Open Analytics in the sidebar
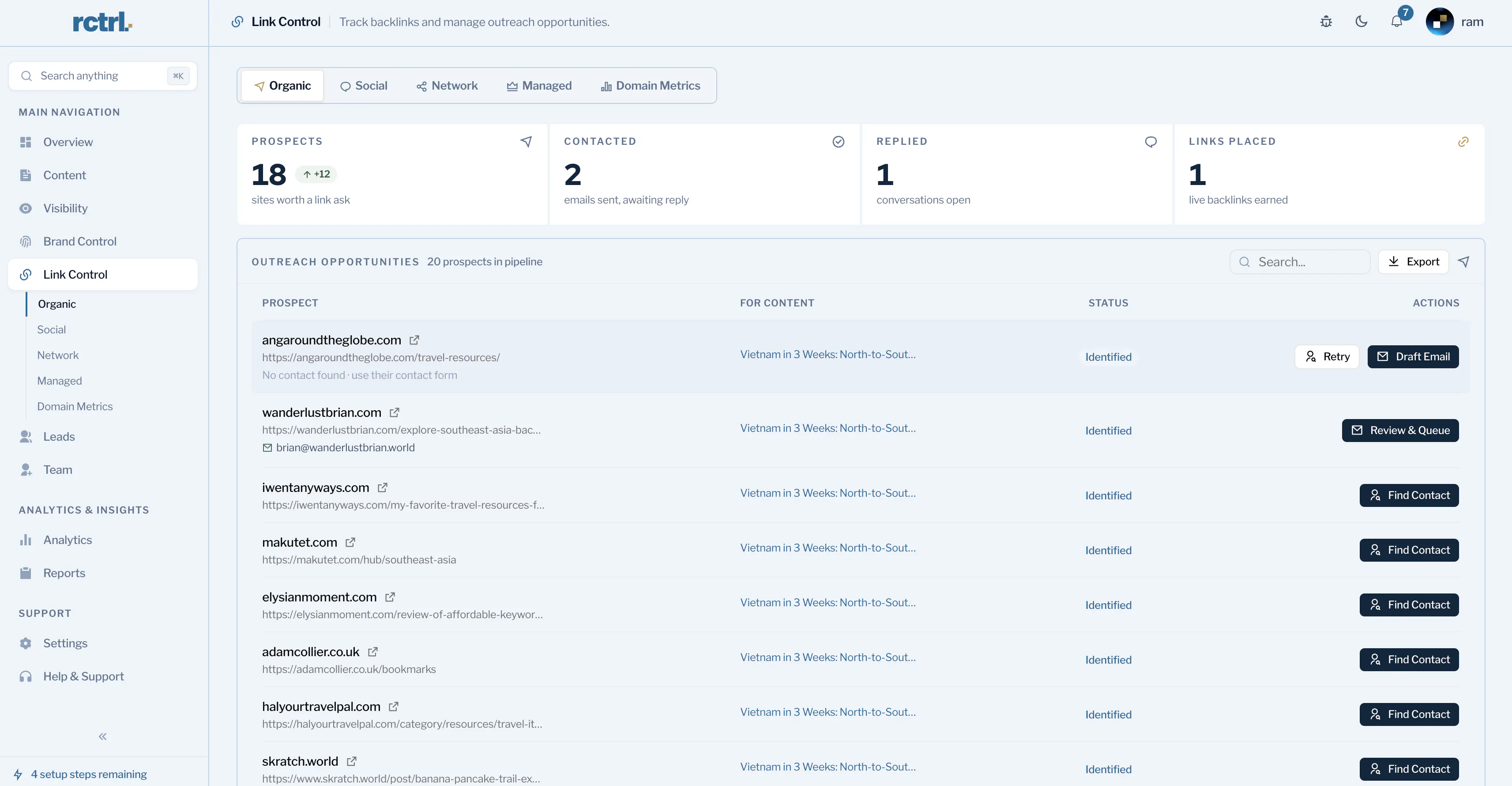Screen dimensions: 1512x786 (103, 540)
